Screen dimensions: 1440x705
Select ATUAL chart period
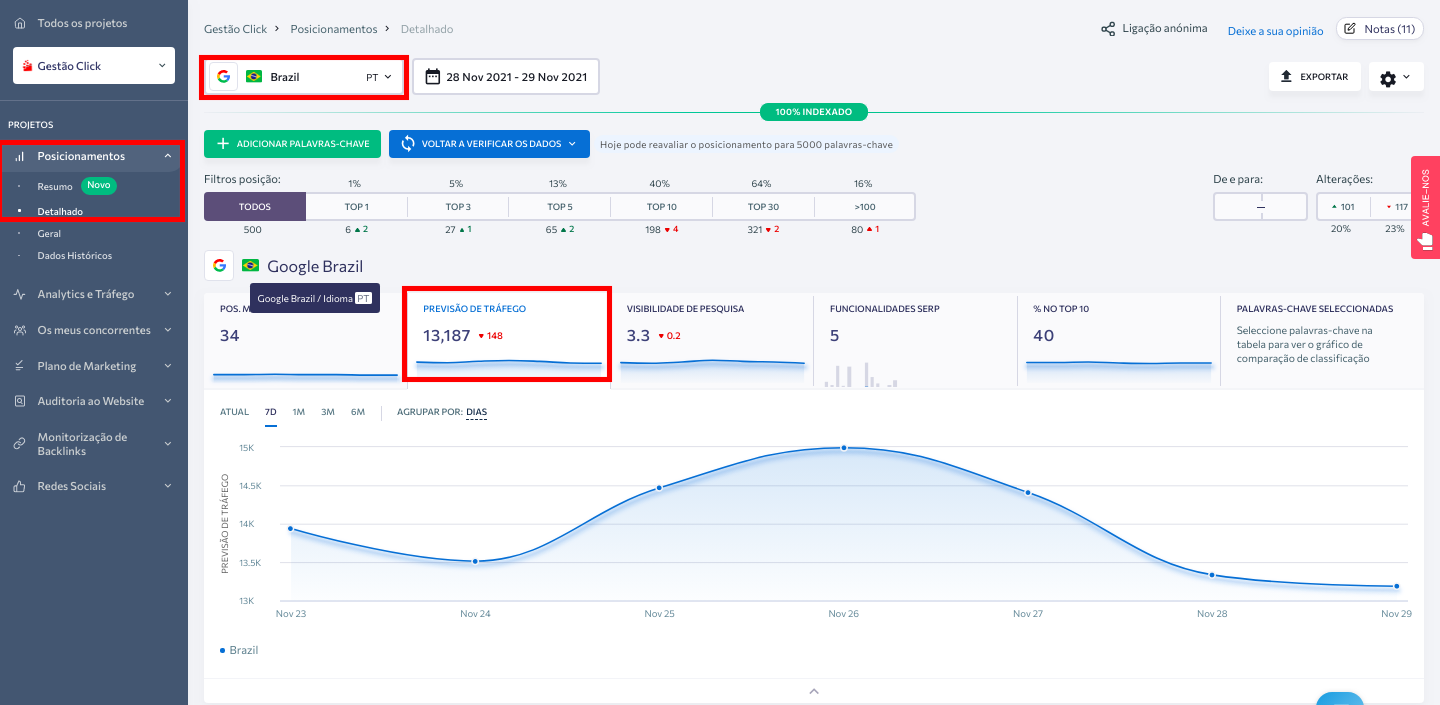[234, 412]
